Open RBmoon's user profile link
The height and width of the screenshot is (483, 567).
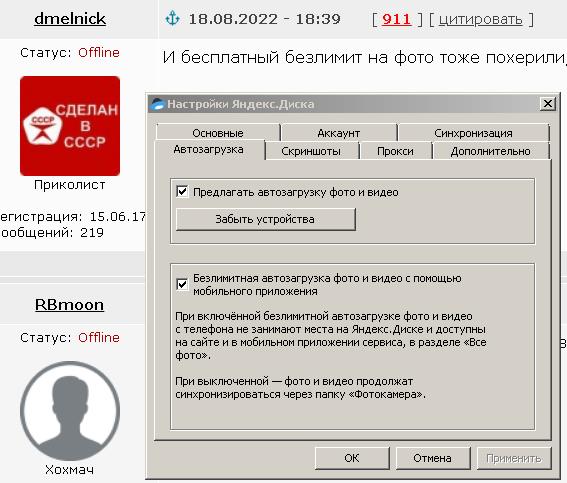69,304
